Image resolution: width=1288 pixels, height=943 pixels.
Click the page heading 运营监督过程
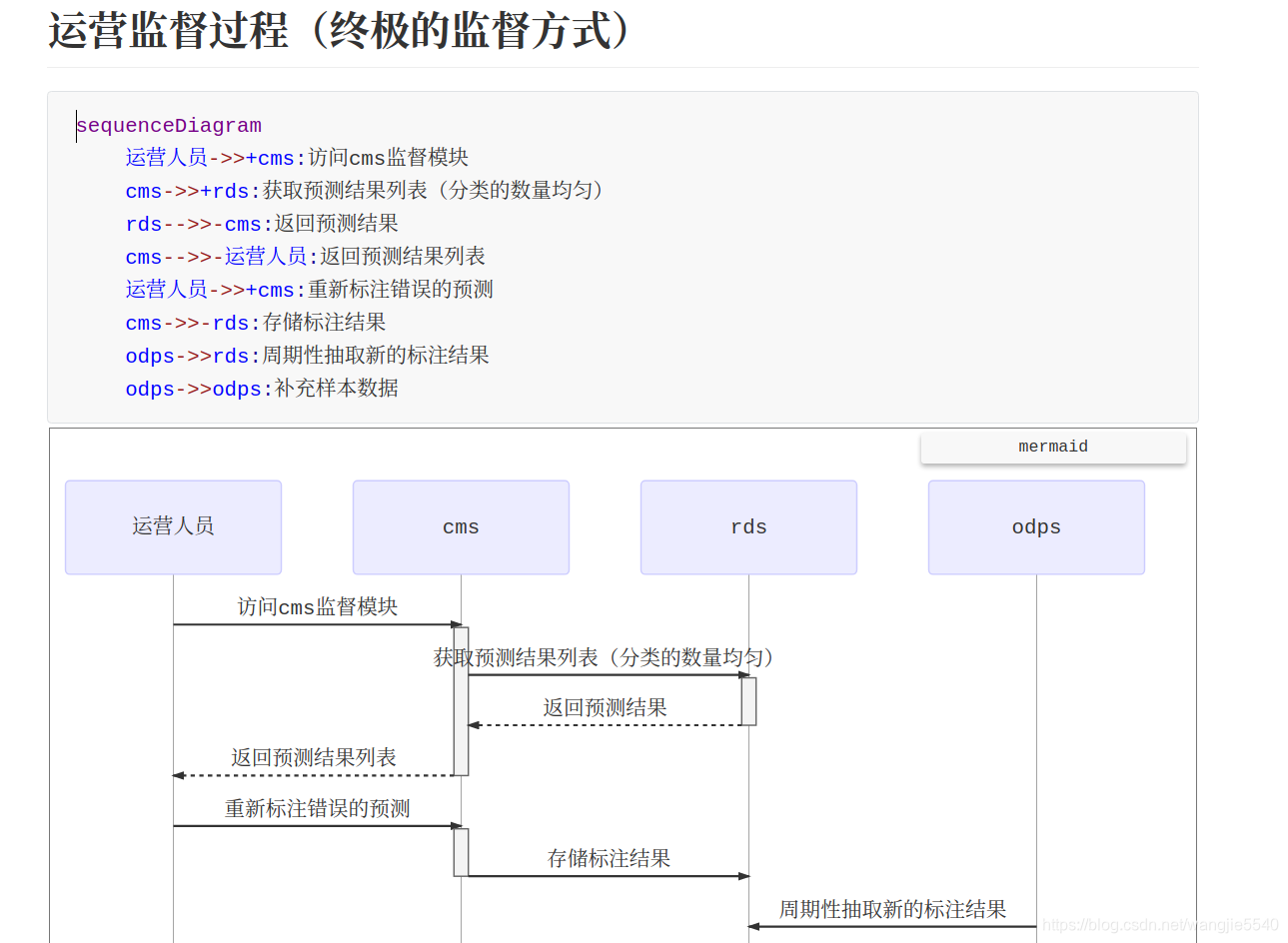tap(341, 30)
